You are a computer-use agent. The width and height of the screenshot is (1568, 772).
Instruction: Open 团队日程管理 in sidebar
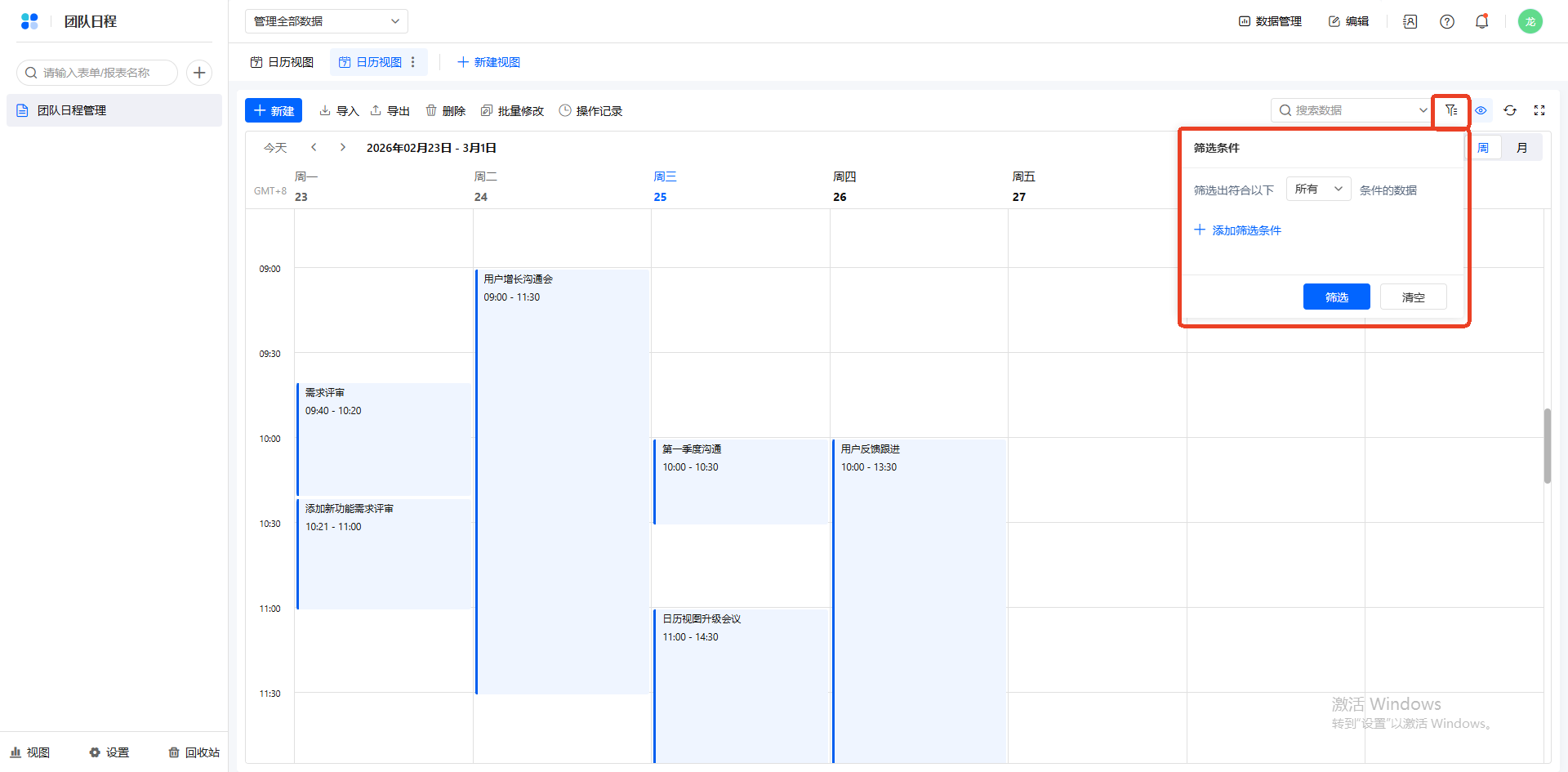click(72, 110)
